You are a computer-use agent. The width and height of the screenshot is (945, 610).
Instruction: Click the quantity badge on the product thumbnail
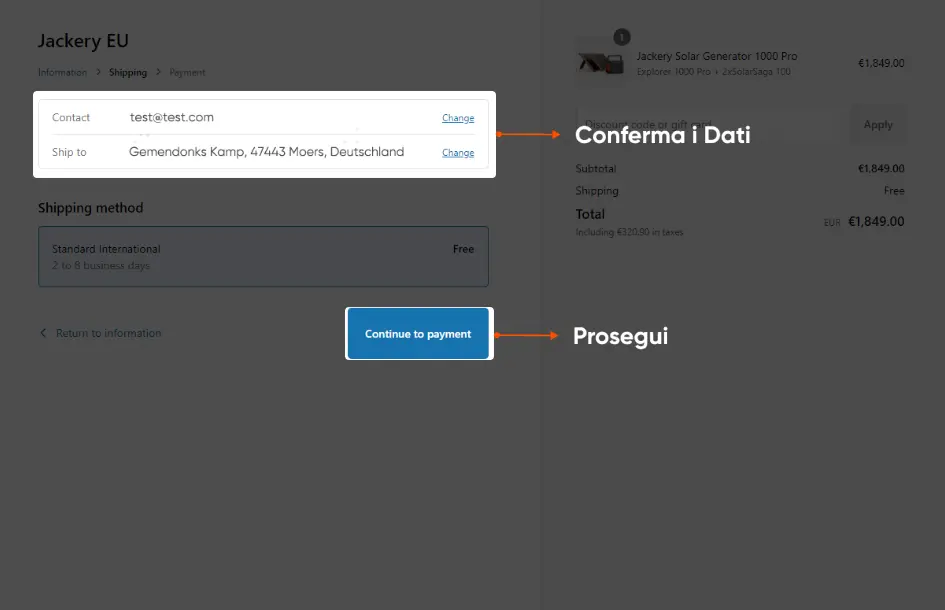622,36
